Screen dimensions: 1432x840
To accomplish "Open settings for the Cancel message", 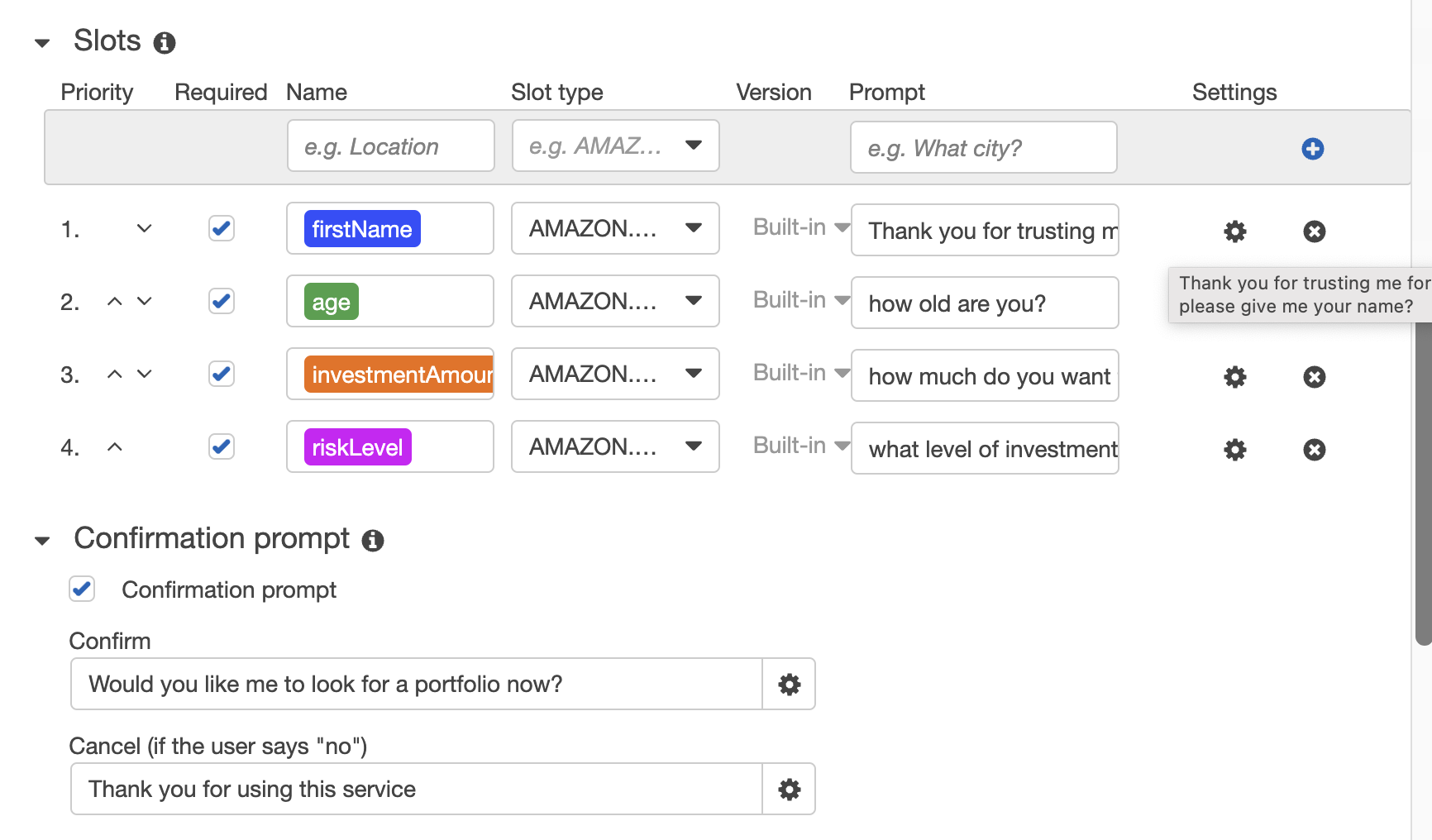I will 788,789.
